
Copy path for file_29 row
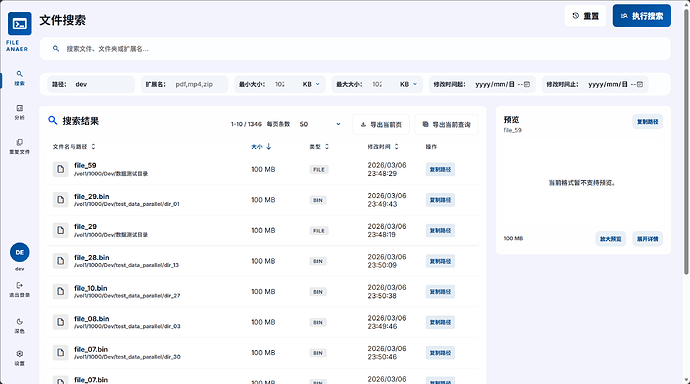(440, 230)
